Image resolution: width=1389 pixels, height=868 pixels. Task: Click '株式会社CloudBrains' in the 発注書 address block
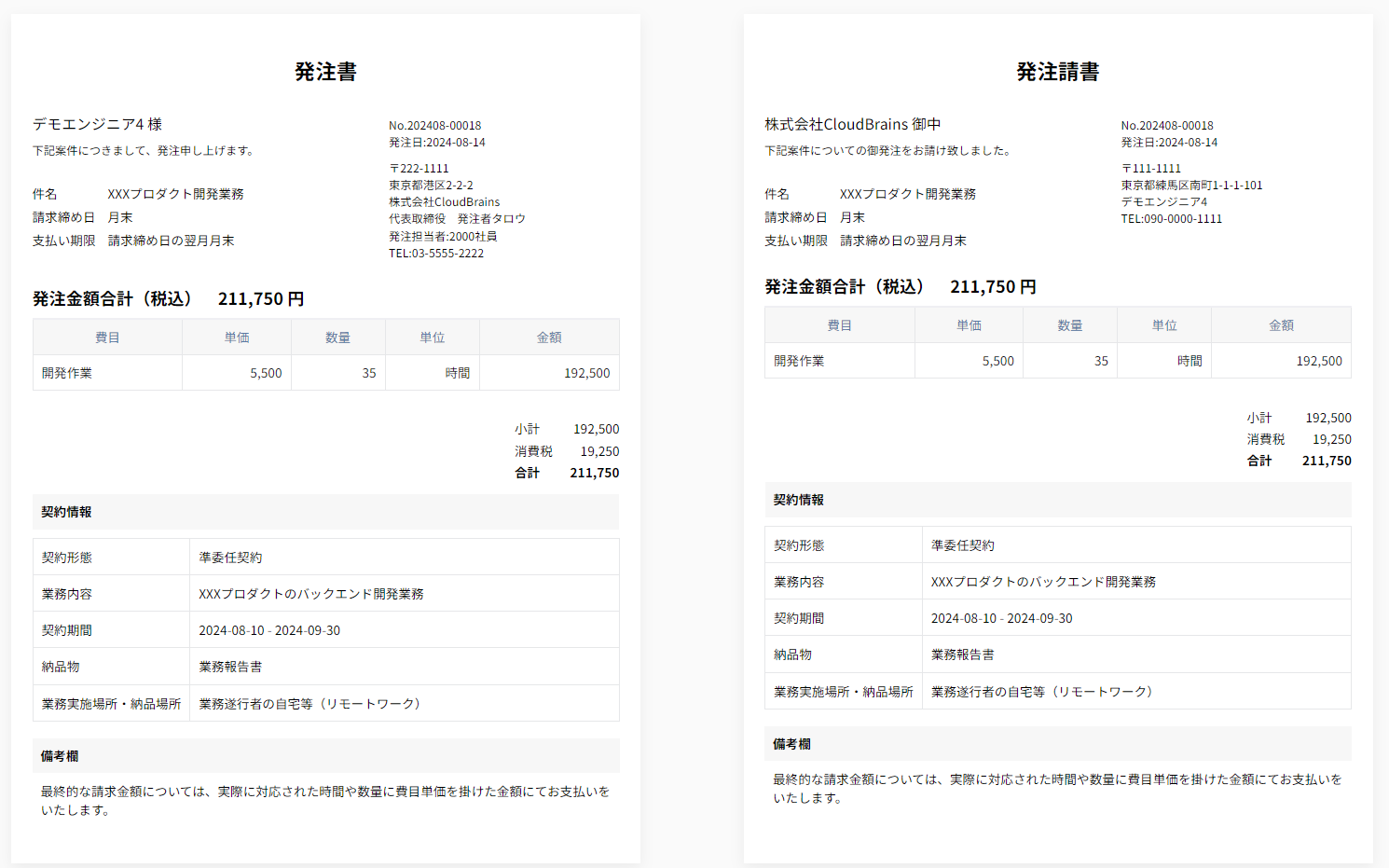point(445,202)
